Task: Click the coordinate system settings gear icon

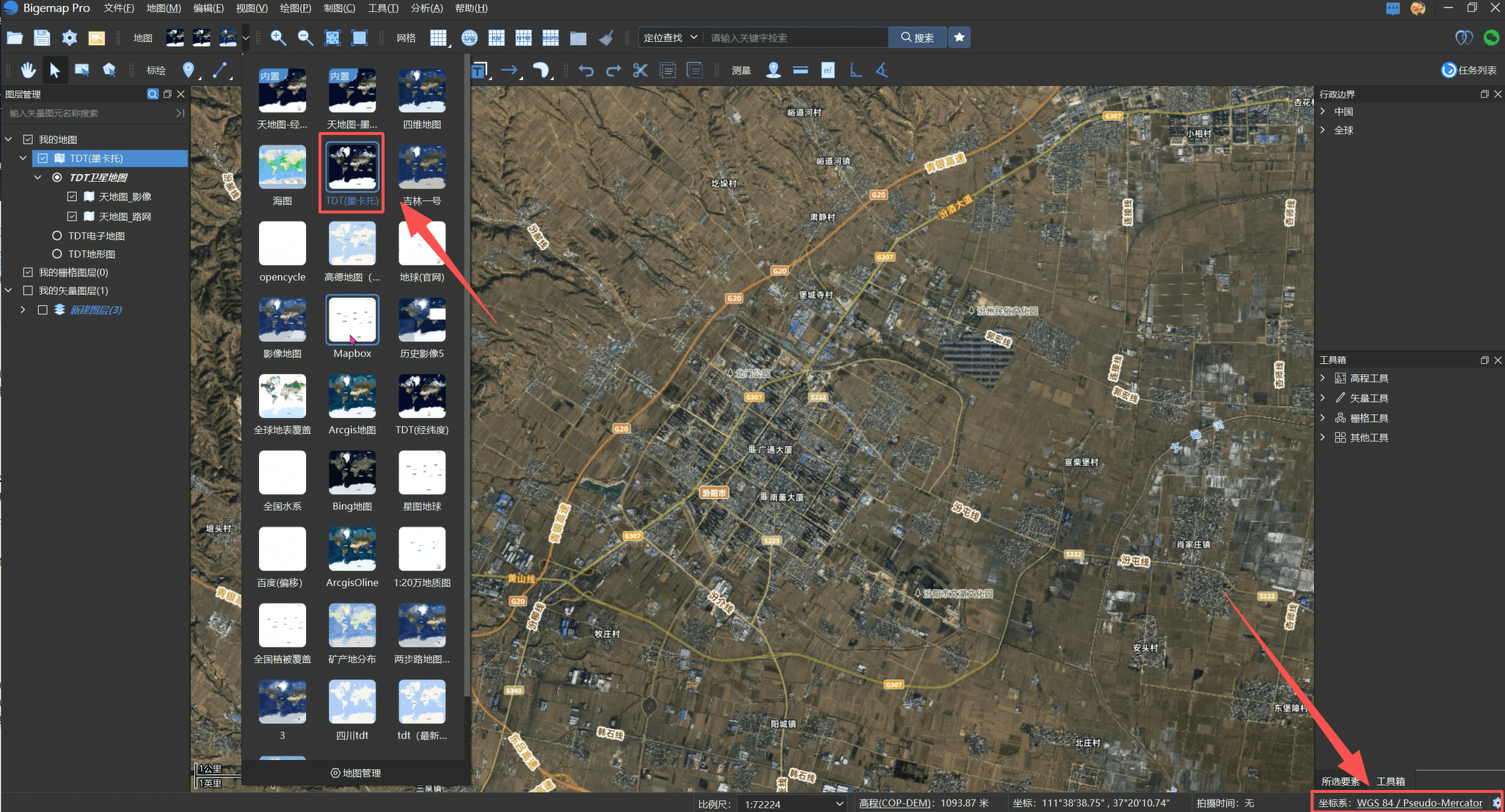Action: pyautogui.click(x=1496, y=803)
